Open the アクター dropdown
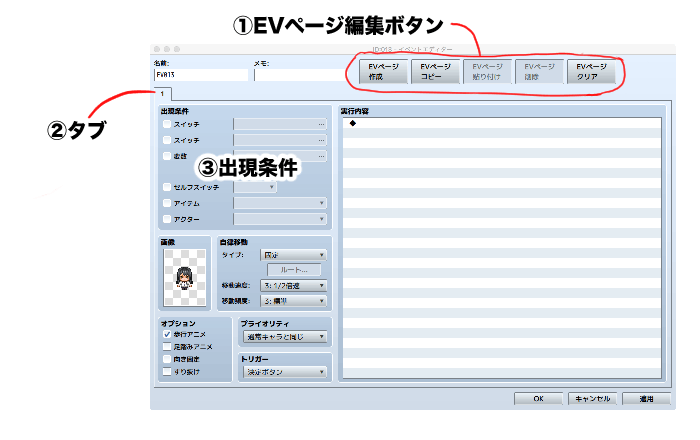The image size is (700, 440). coord(280,219)
